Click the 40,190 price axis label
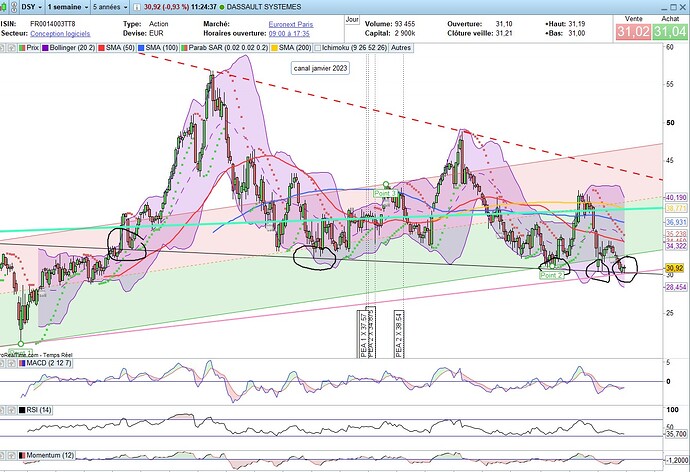 coord(676,198)
